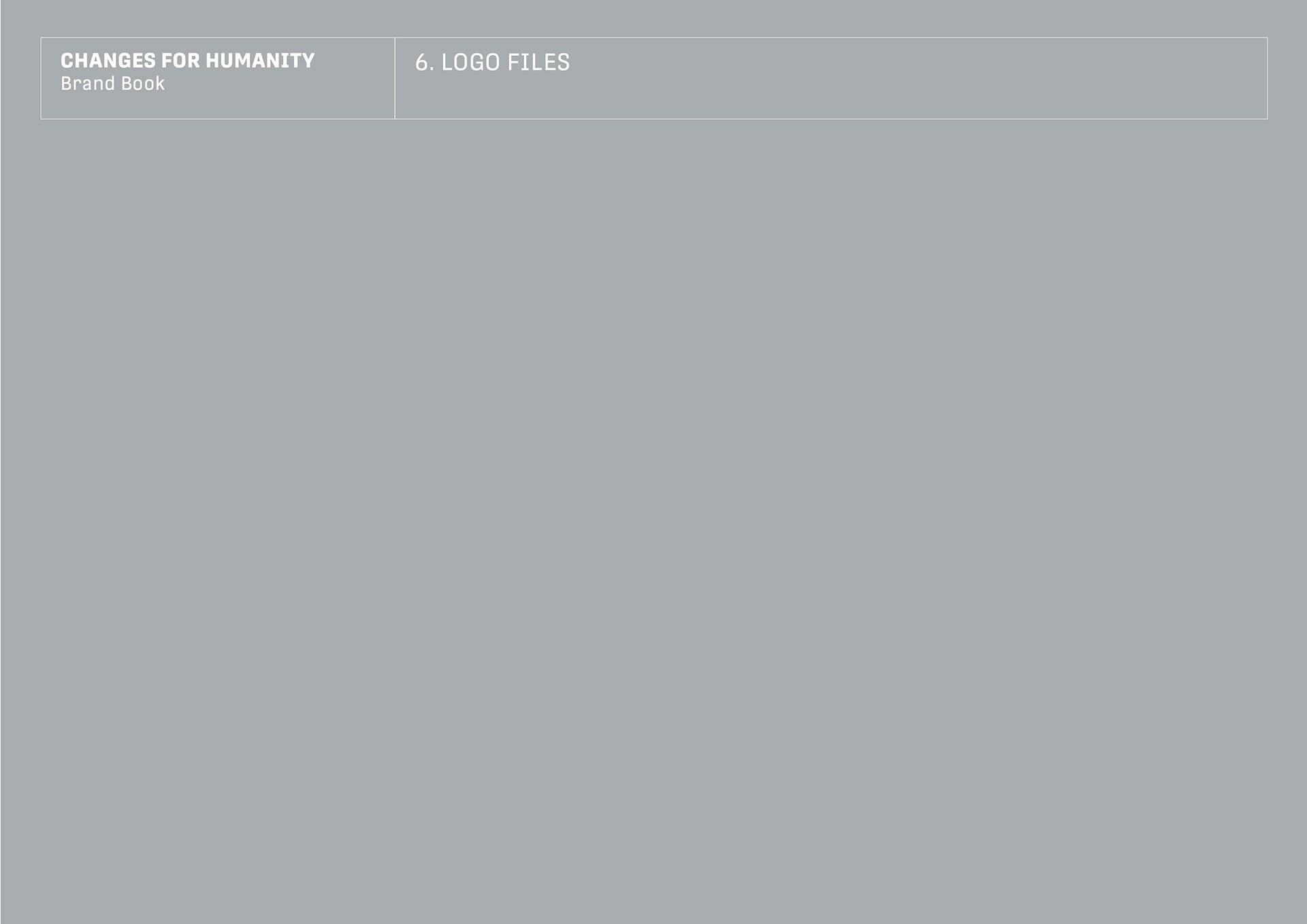Viewport: 1307px width, 924px height.
Task: Click the section number '6.'
Action: click(x=425, y=63)
